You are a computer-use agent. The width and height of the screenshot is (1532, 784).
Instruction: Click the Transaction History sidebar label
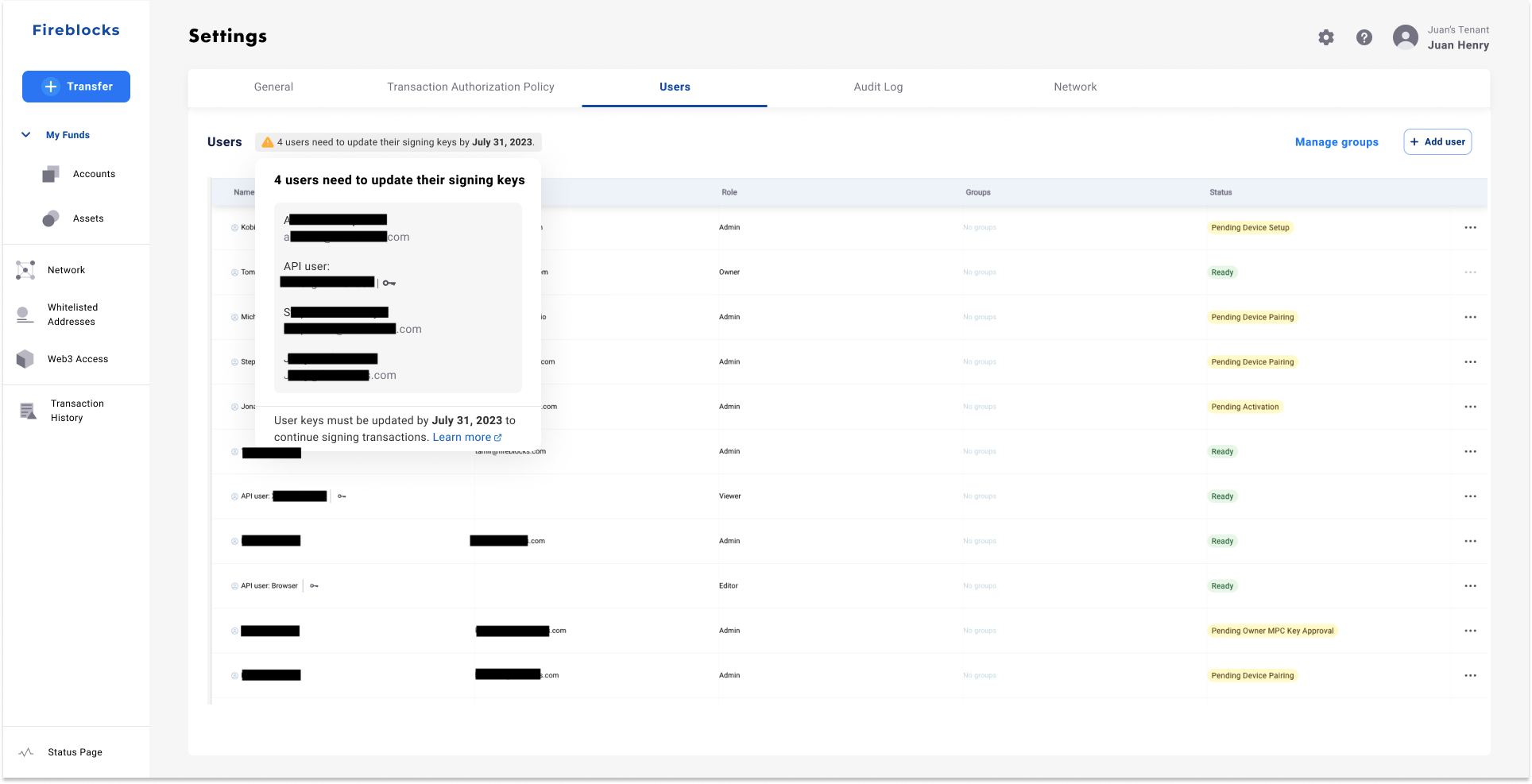77,411
